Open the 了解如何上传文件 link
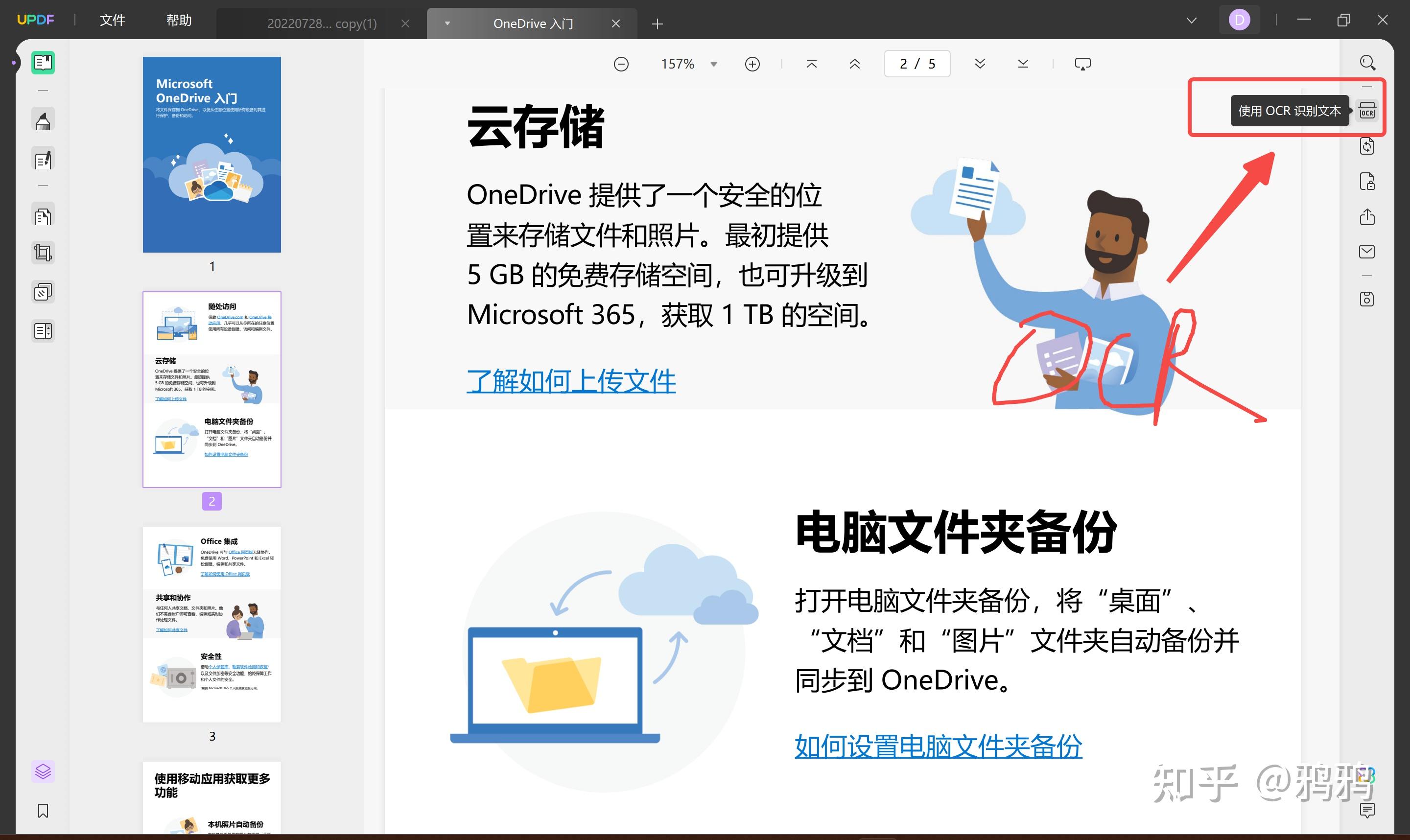The height and width of the screenshot is (840, 1410). [x=571, y=381]
